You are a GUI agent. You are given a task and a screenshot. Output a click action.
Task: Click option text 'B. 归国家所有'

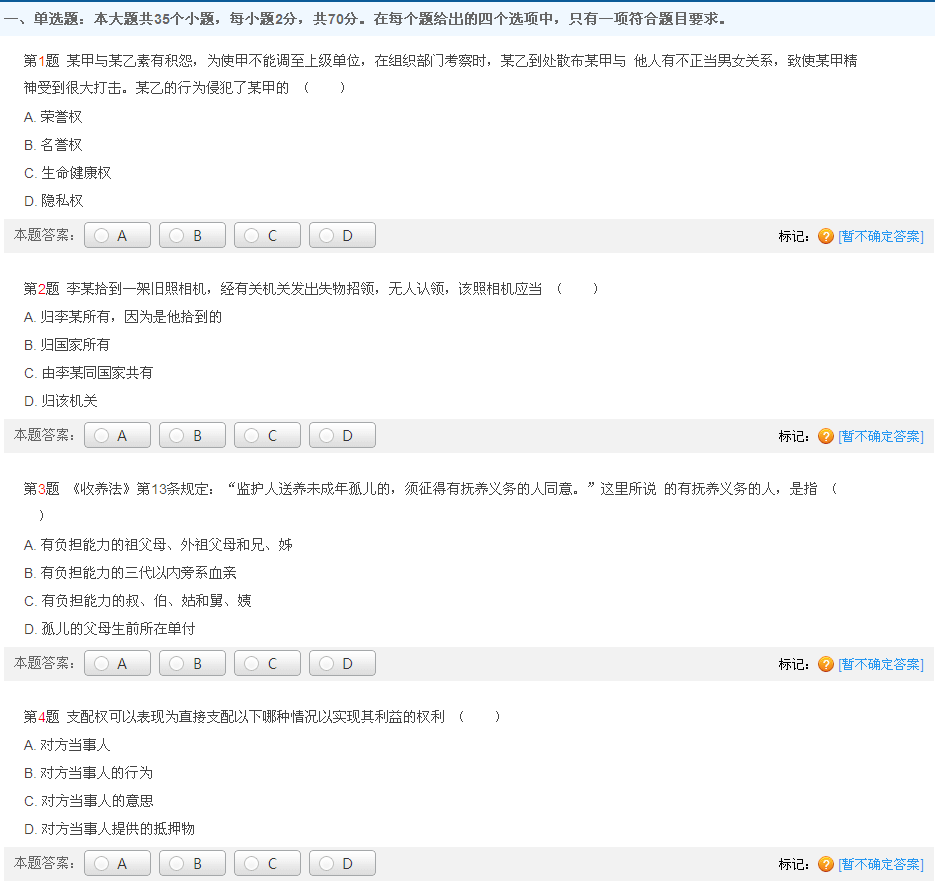[67, 345]
